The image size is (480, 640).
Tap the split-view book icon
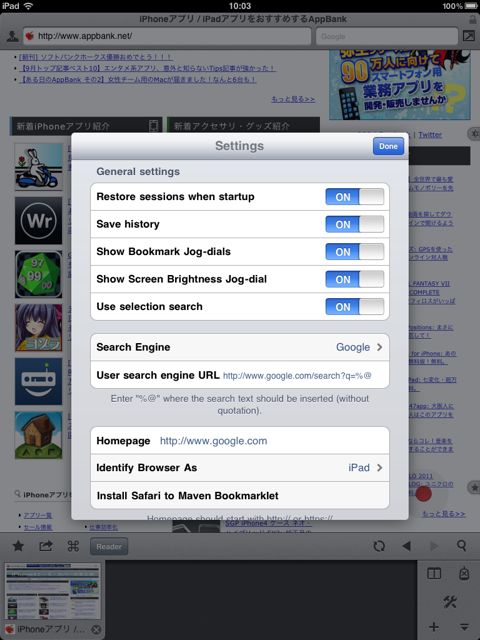(434, 573)
